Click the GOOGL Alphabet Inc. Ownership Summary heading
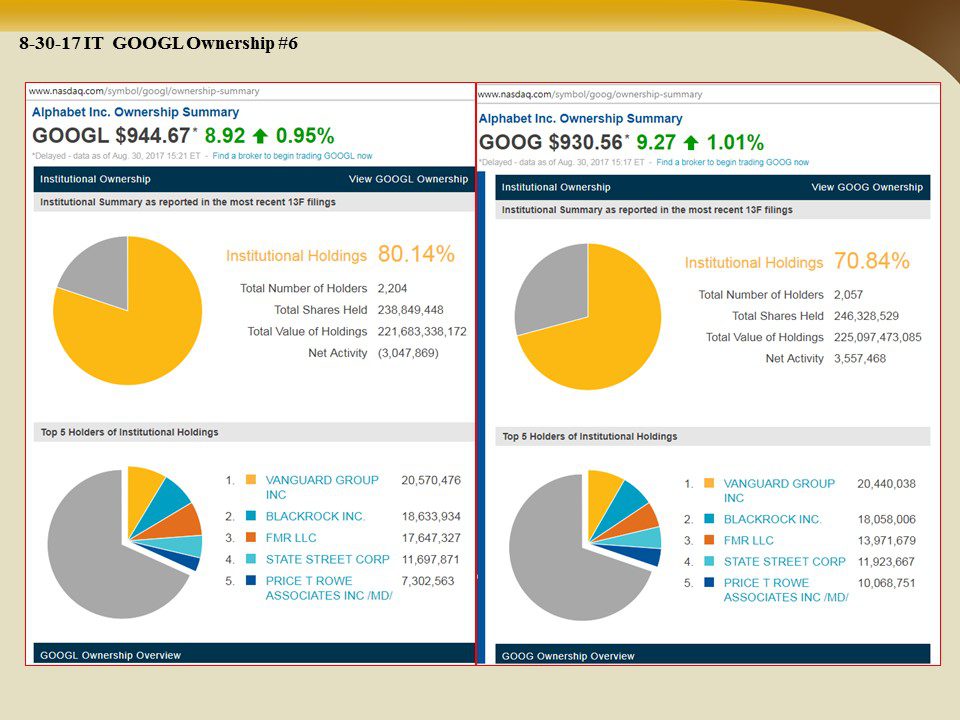 click(135, 112)
